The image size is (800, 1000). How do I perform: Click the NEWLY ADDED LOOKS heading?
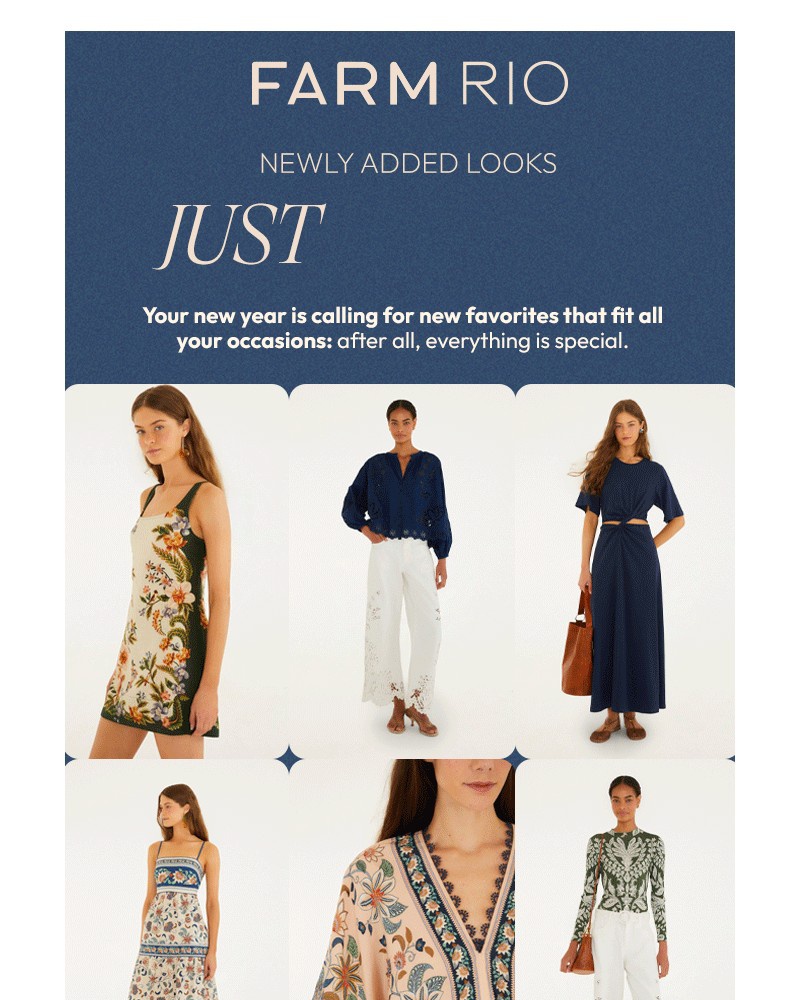(x=408, y=164)
